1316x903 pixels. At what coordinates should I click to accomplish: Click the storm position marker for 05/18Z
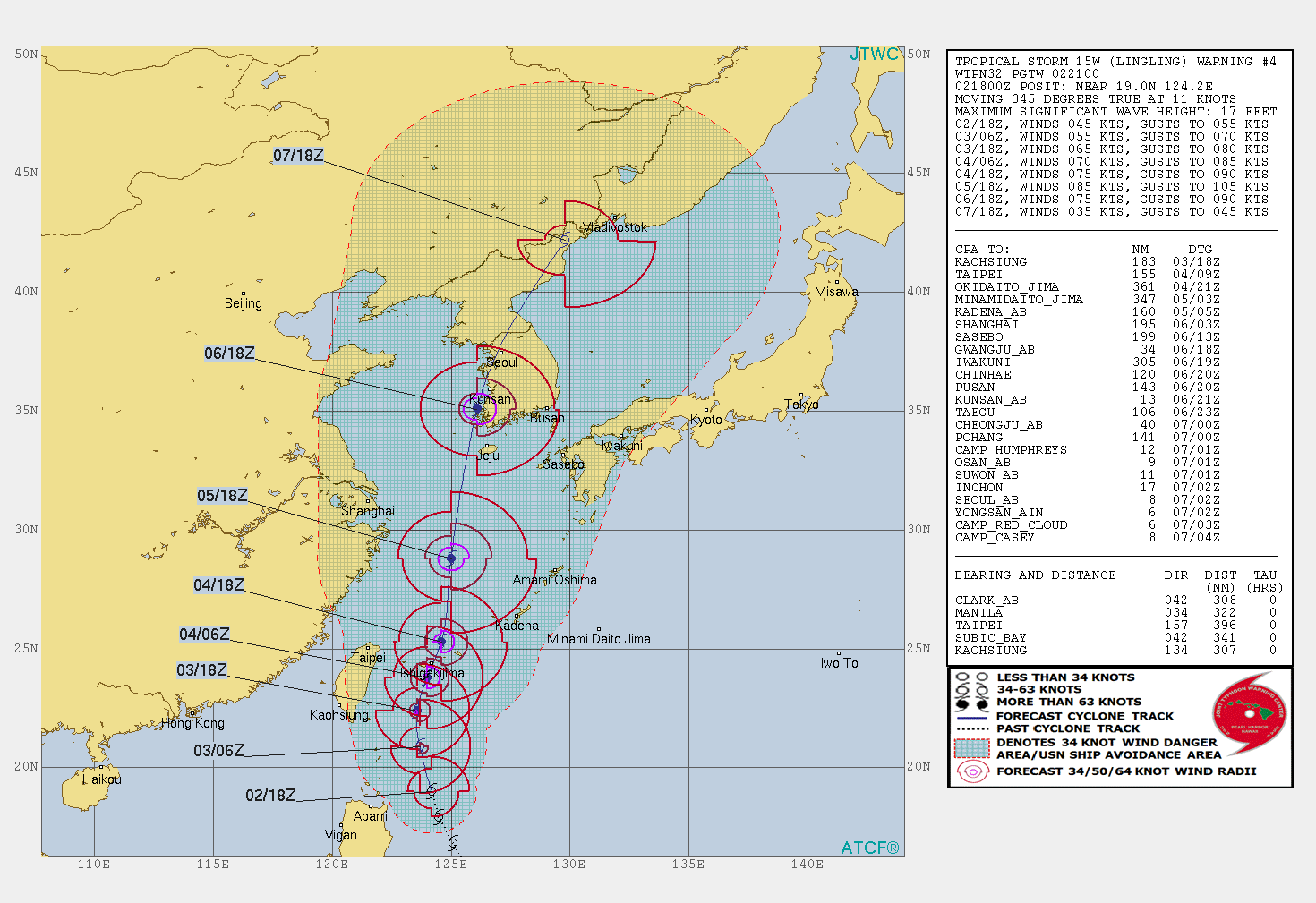(451, 558)
